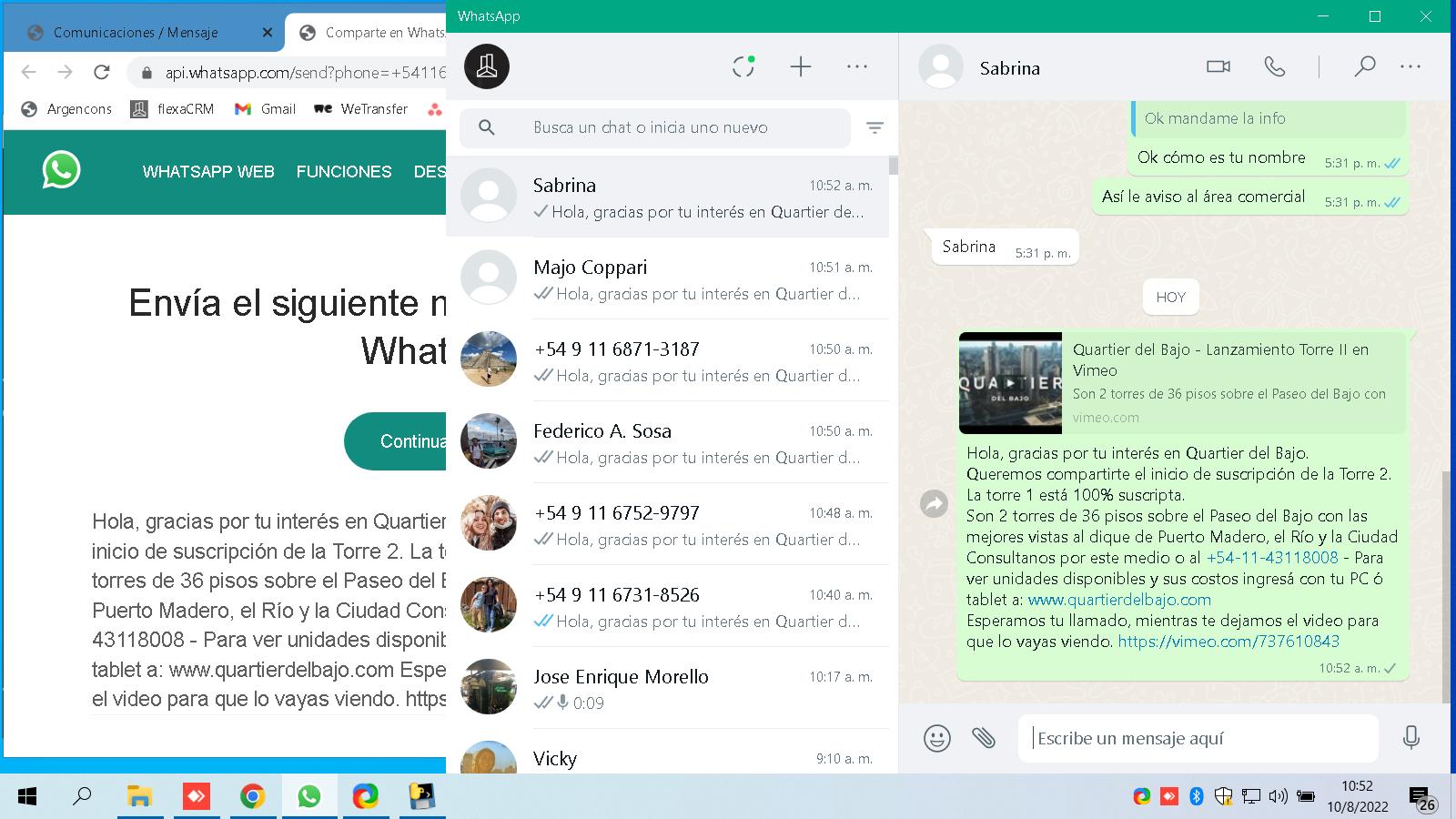The height and width of the screenshot is (819, 1456).
Task: Click the chat search input field
Action: tap(655, 127)
